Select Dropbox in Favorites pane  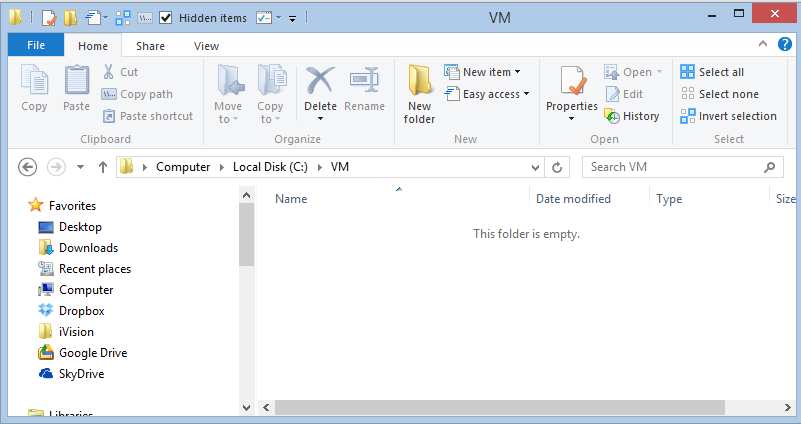point(81,311)
